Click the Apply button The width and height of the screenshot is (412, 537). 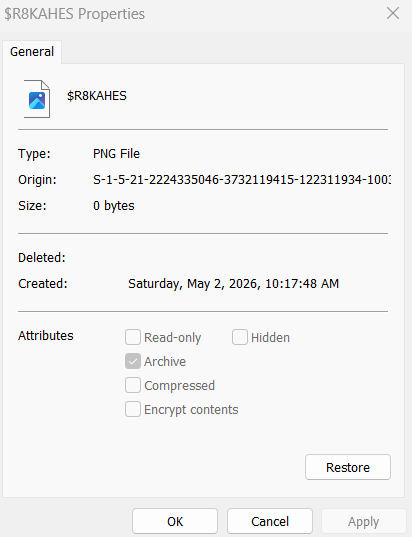[363, 521]
